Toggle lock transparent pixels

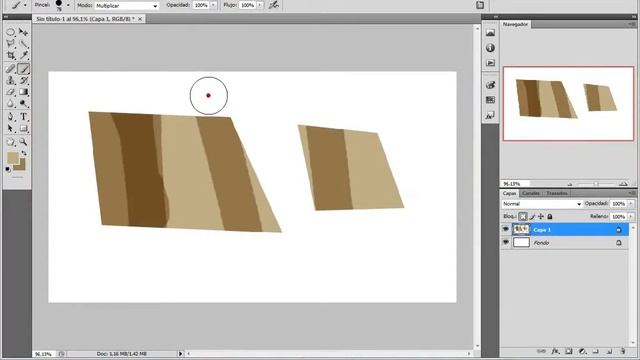tap(523, 216)
